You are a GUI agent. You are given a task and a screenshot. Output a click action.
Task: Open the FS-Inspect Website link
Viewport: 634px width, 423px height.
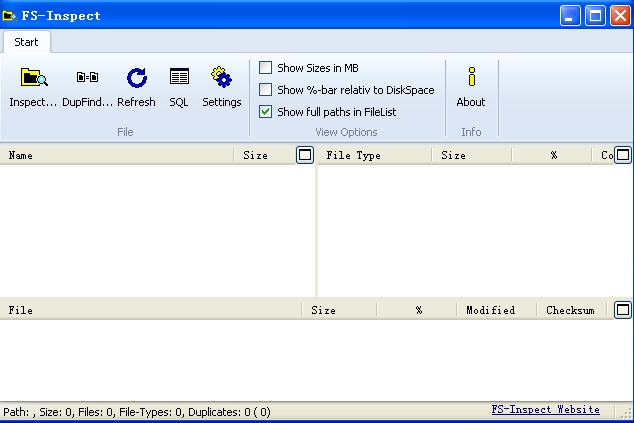click(x=545, y=410)
